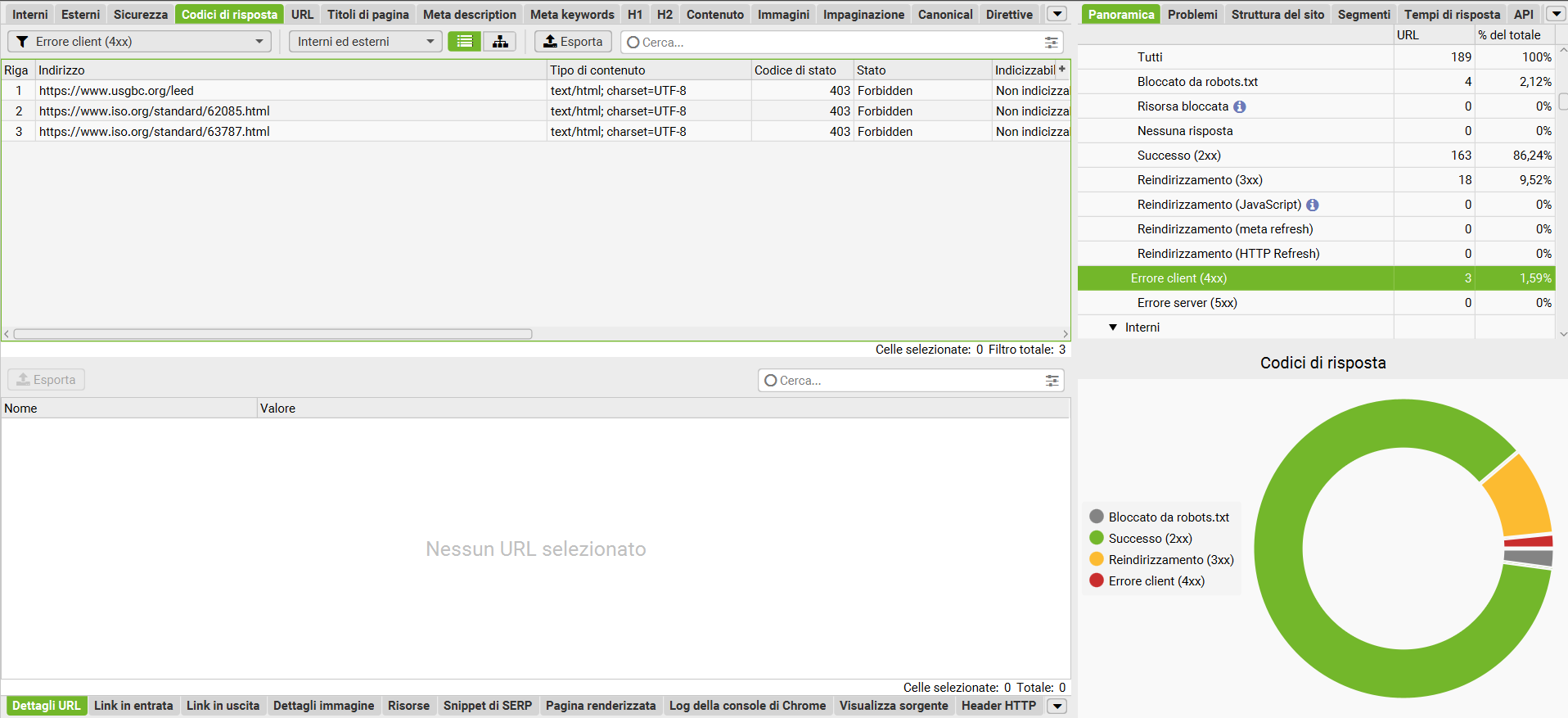Sort by Codice di stato column header
This screenshot has height=718, width=1568.
802,70
